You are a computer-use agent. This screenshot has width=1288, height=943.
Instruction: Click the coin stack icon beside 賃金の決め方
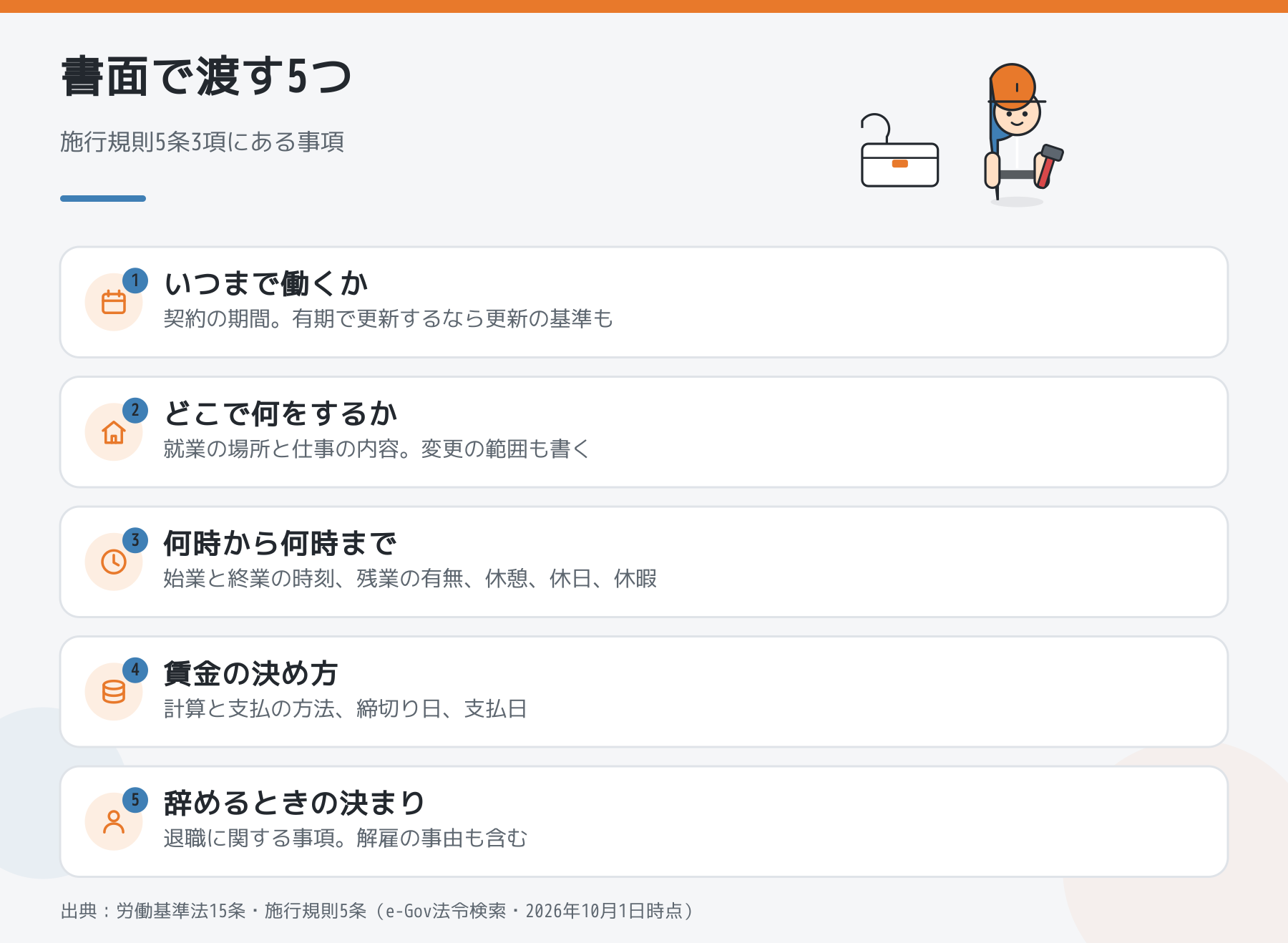coord(114,692)
